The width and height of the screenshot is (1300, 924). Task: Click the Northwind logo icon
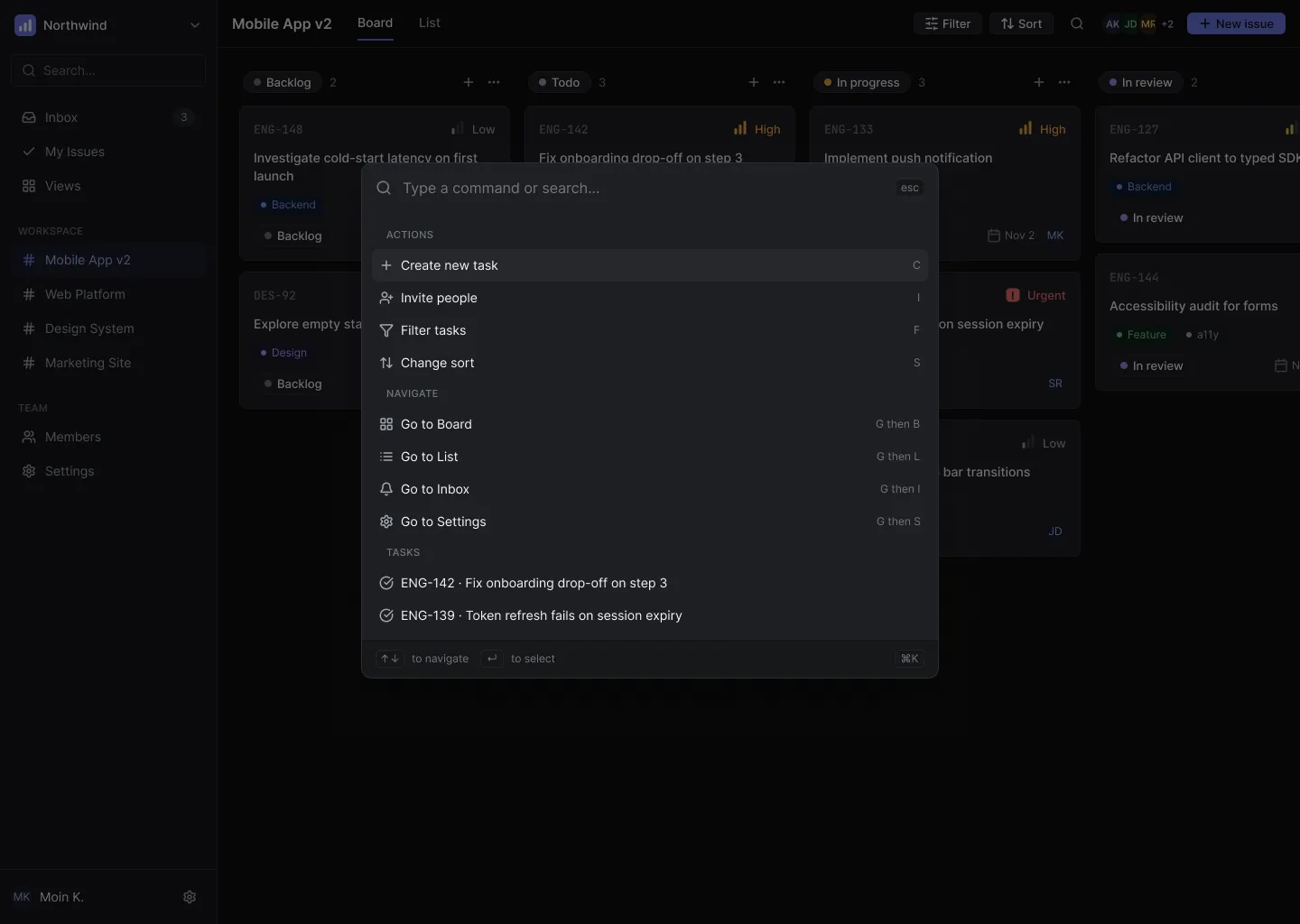click(x=25, y=25)
